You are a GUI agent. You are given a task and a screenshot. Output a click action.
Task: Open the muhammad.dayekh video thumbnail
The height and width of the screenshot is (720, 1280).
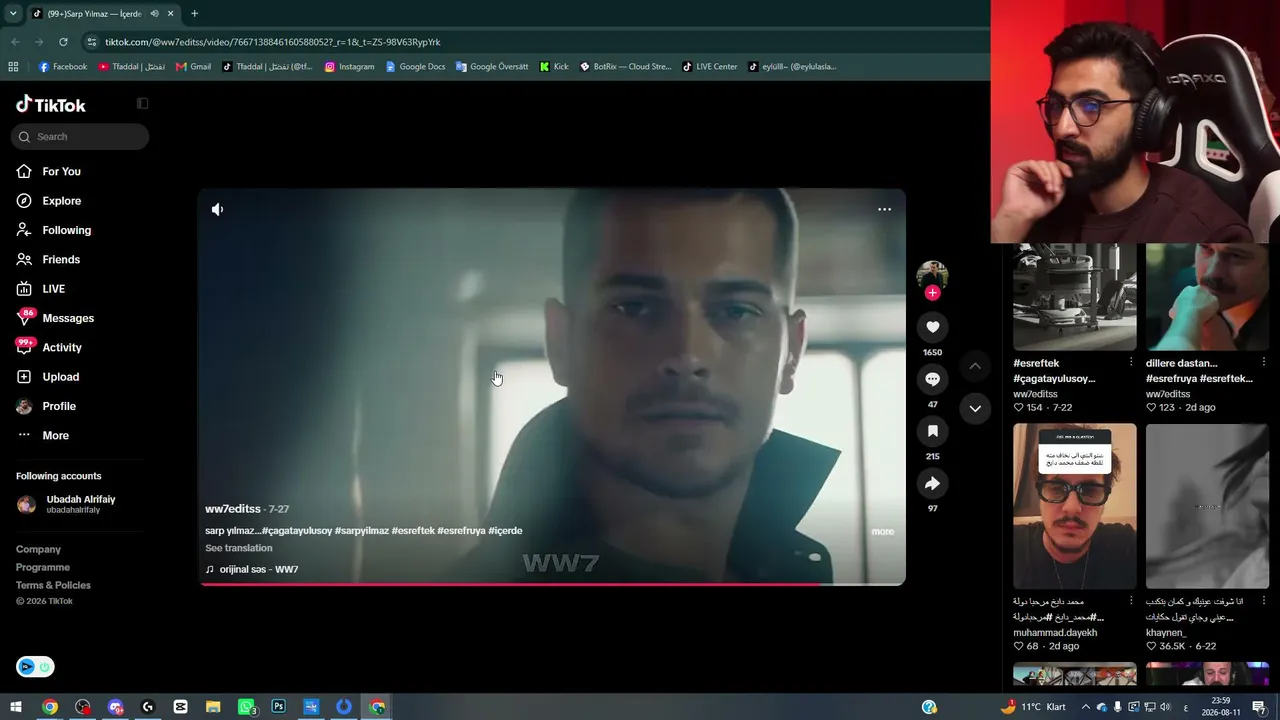point(1074,506)
